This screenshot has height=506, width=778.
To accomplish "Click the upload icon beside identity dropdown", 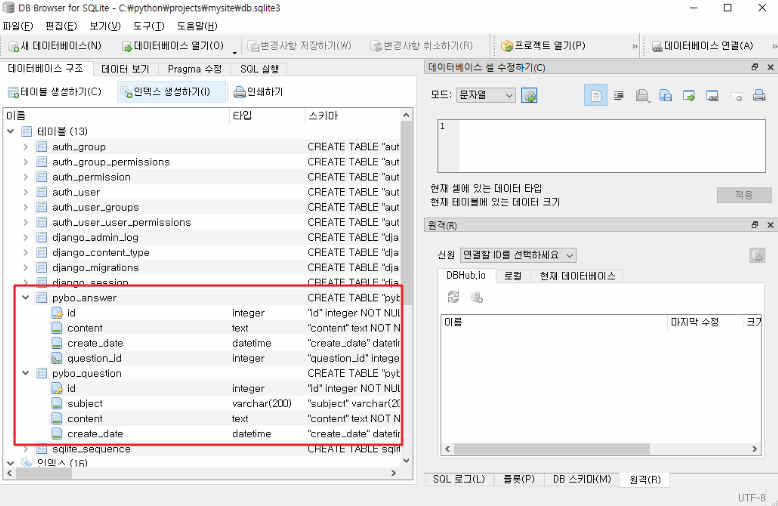I will point(757,255).
